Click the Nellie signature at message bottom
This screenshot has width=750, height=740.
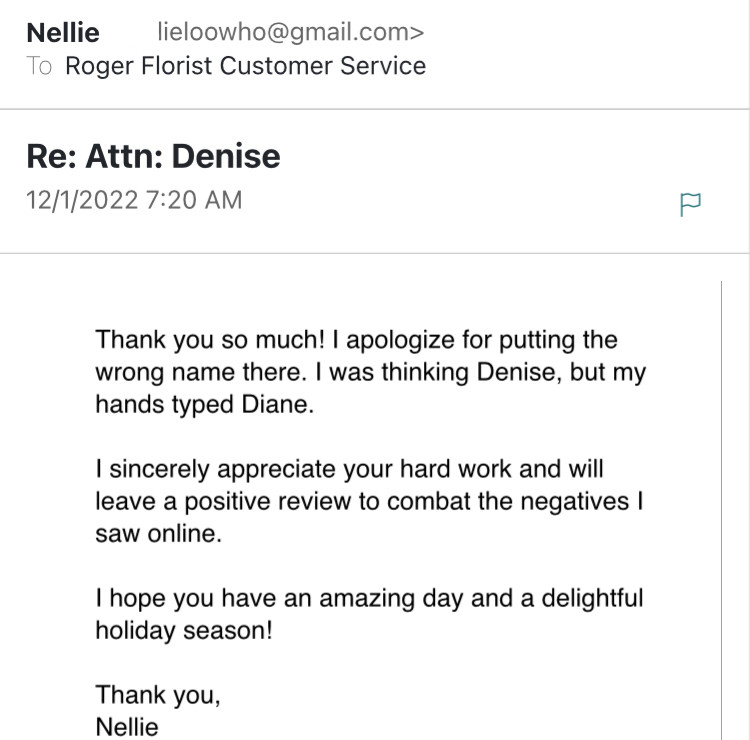127,728
